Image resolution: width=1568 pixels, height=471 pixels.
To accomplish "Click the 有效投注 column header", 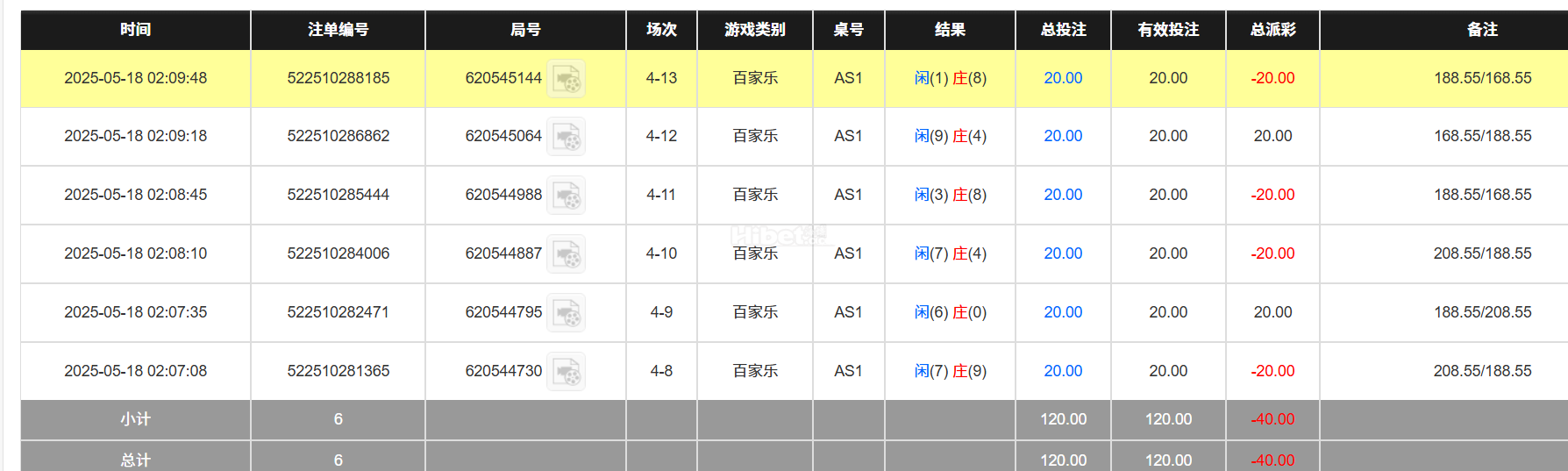I will point(1168,30).
